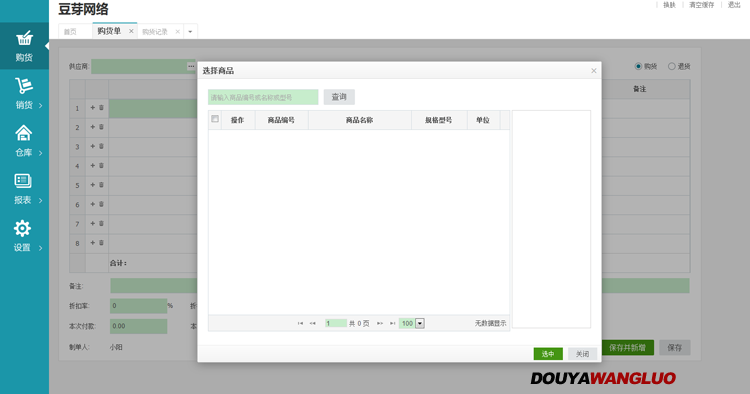Image resolution: width=750 pixels, height=394 pixels.
Task: Click the 清空缓存 link at top
Action: coord(702,5)
